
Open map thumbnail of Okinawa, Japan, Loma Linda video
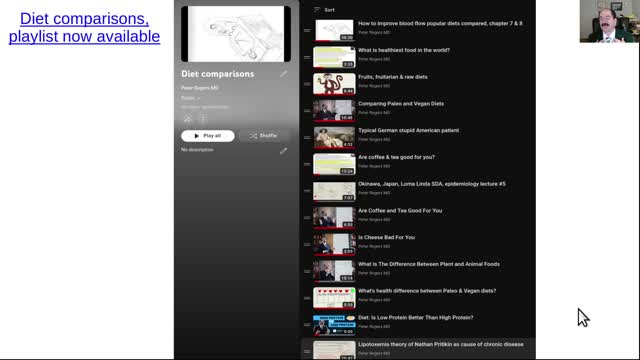point(334,191)
